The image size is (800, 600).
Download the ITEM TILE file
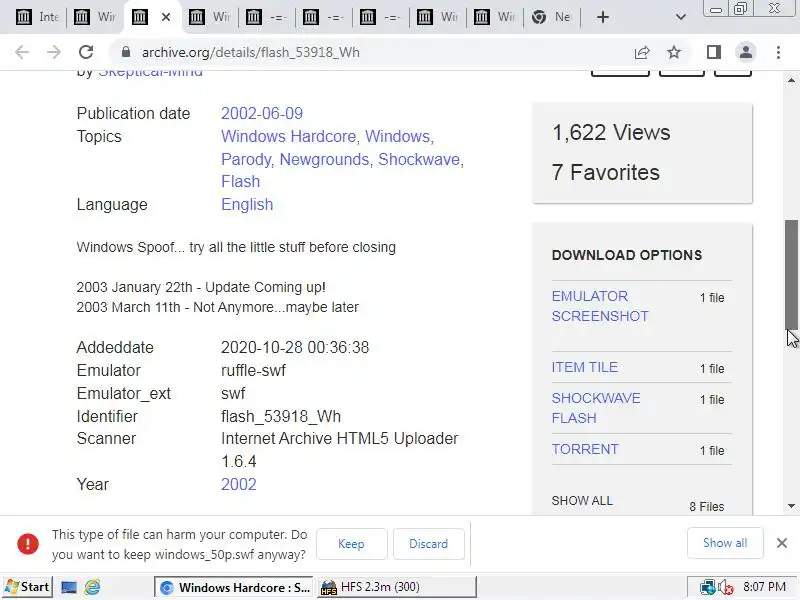tap(585, 367)
